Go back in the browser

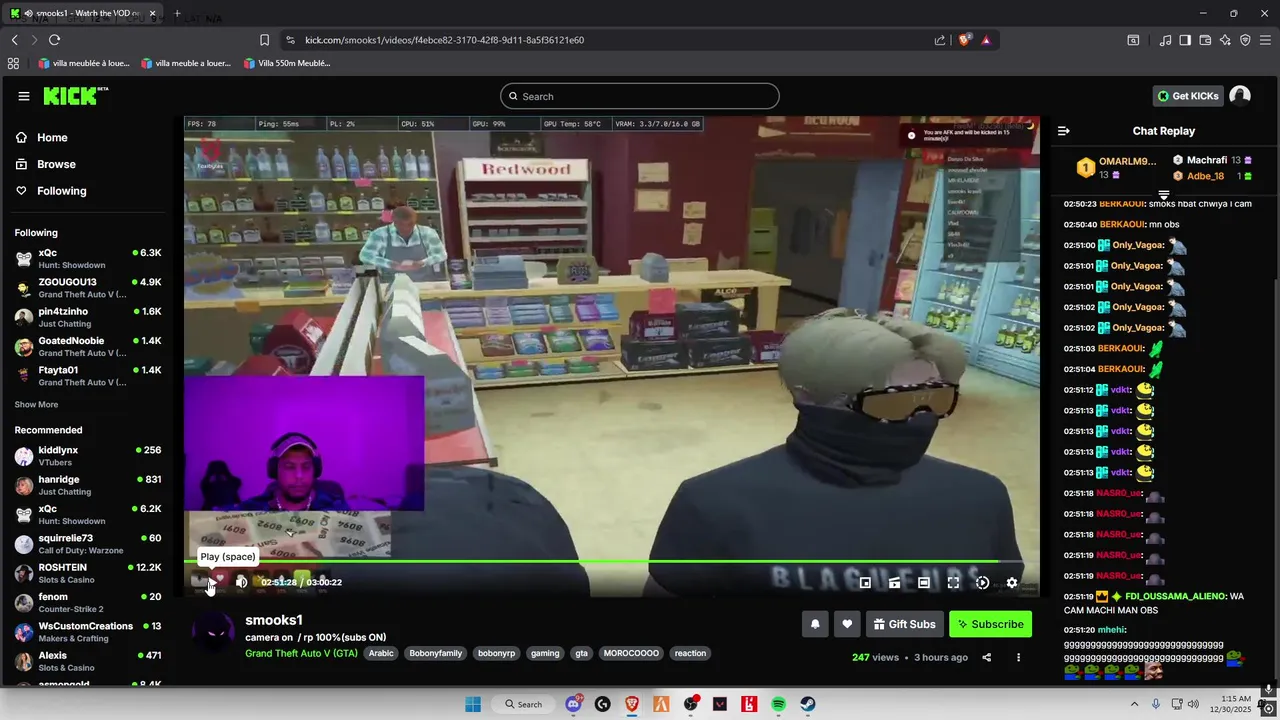(14, 40)
